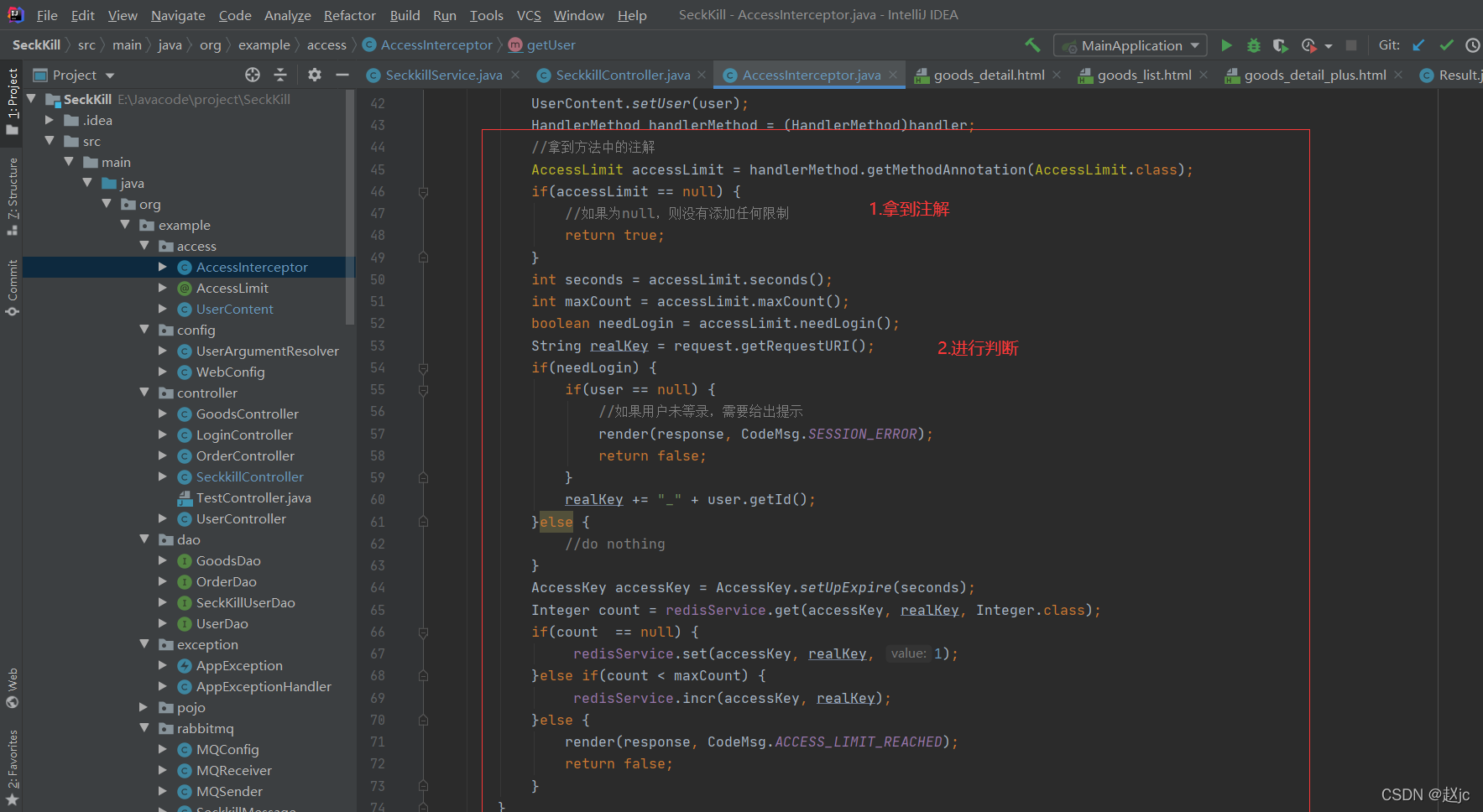Screen dimensions: 1483x812
Task: Collapse all in Project panel
Action: pyautogui.click(x=280, y=75)
